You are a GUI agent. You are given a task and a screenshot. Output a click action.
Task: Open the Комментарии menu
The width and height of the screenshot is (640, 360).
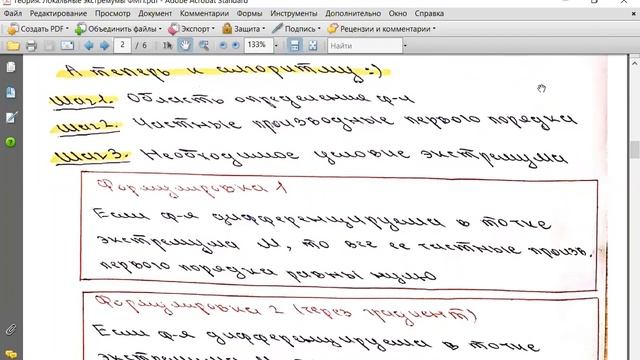[204, 13]
